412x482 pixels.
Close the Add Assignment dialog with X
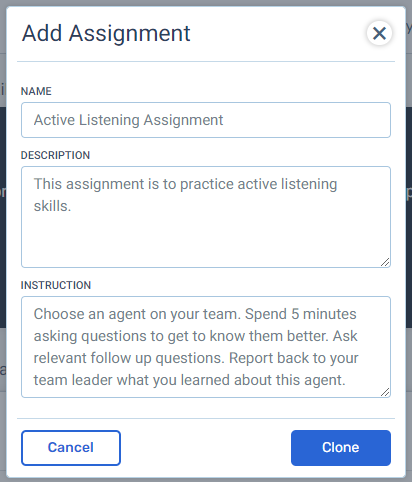point(379,33)
